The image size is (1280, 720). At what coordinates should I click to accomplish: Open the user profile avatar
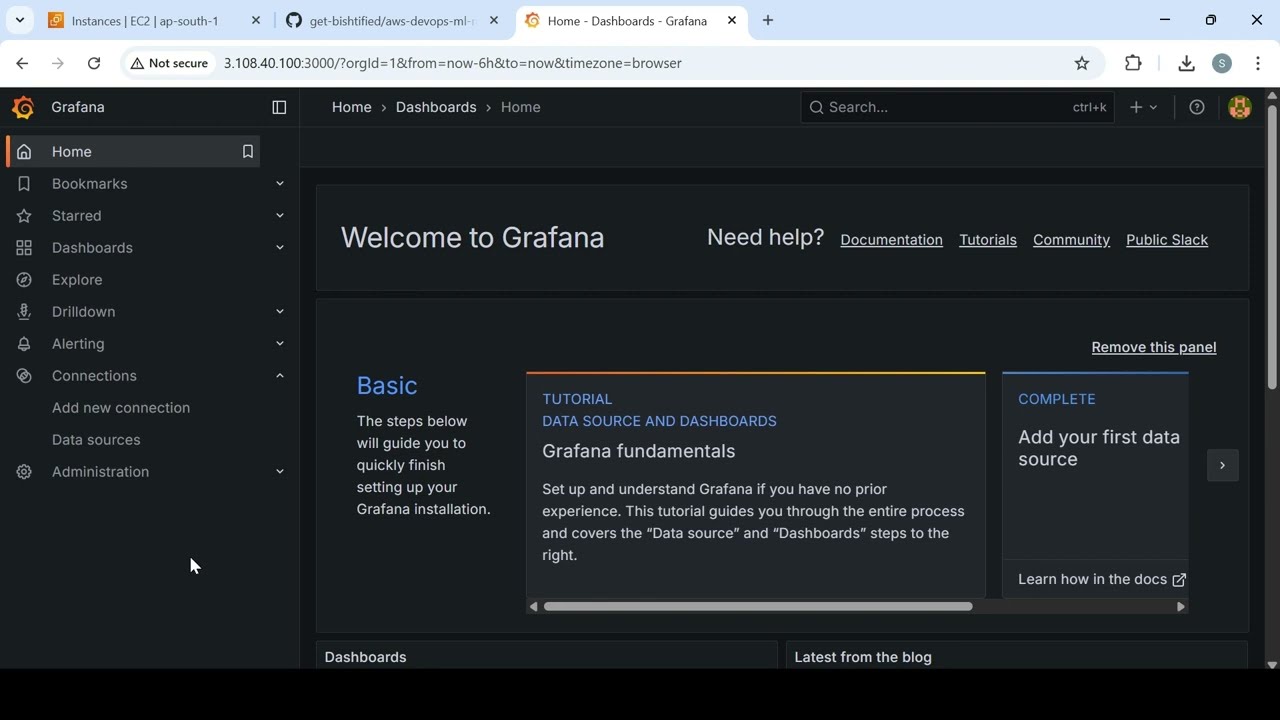point(1240,107)
